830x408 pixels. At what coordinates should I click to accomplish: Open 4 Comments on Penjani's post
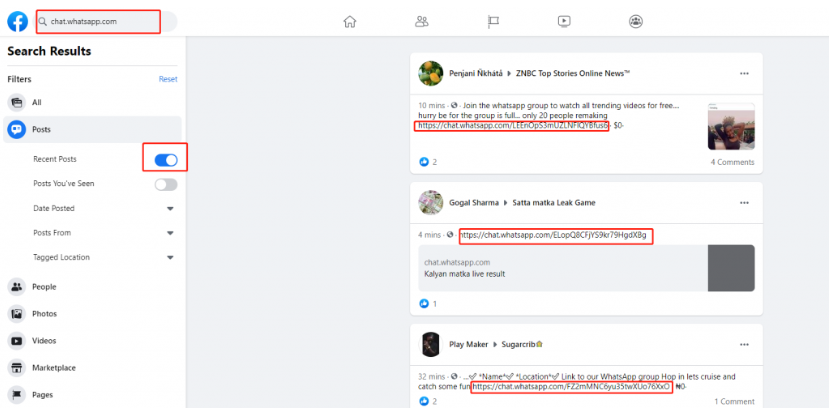(x=733, y=162)
